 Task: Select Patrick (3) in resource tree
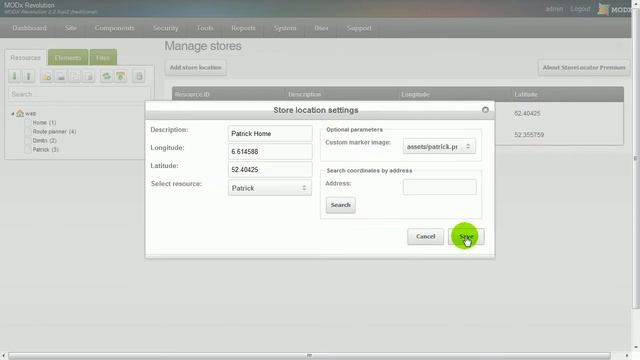pos(45,149)
